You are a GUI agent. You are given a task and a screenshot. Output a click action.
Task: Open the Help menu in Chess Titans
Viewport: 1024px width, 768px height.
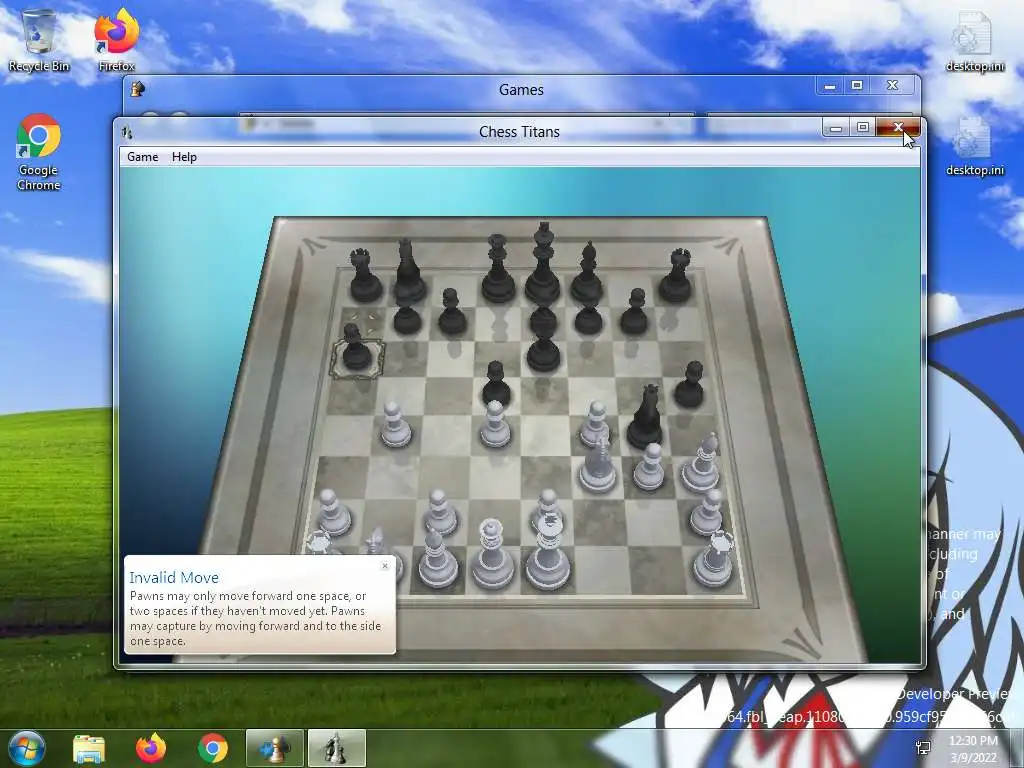tap(184, 157)
